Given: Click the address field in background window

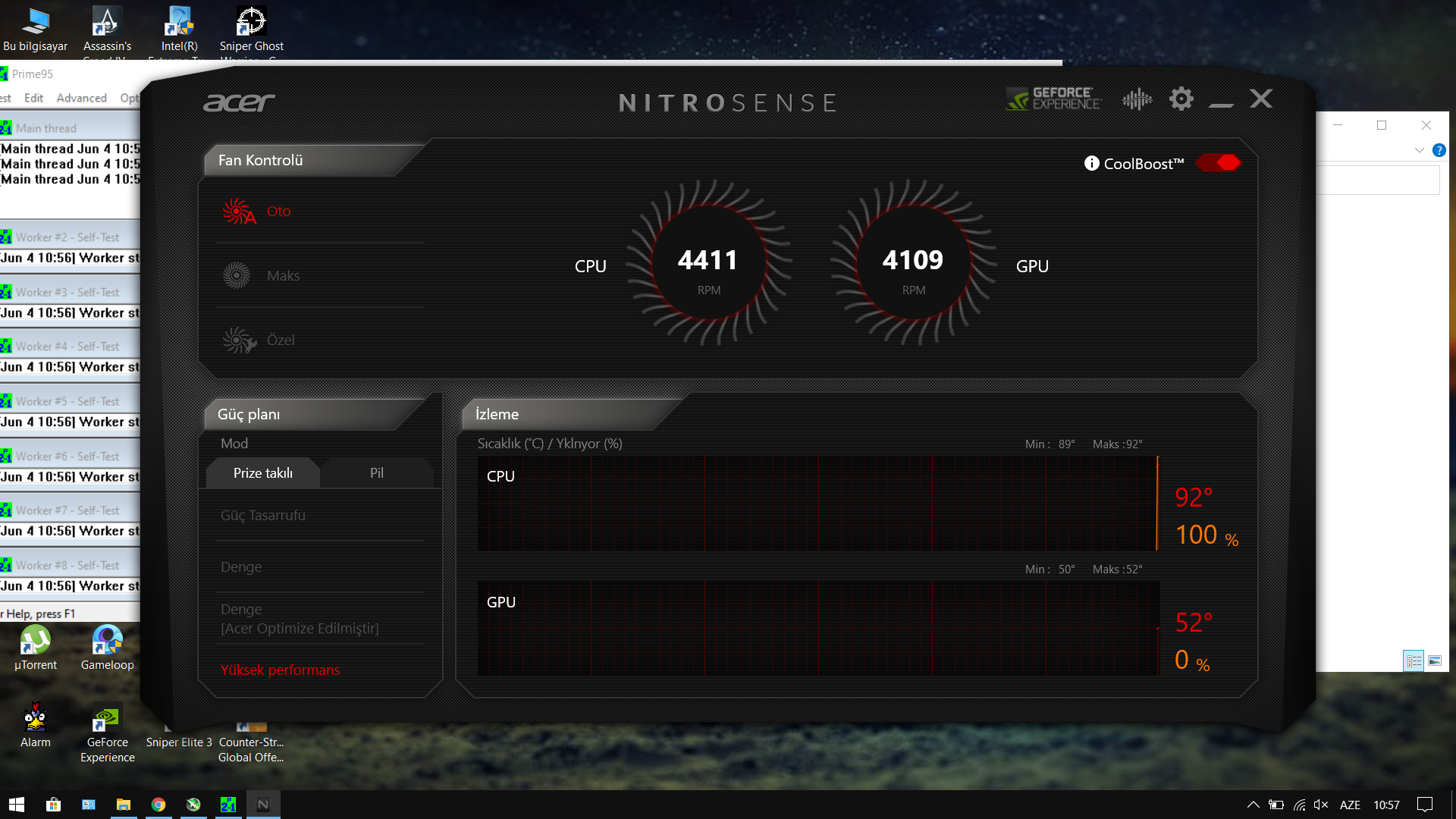Looking at the screenshot, I should [x=1378, y=180].
